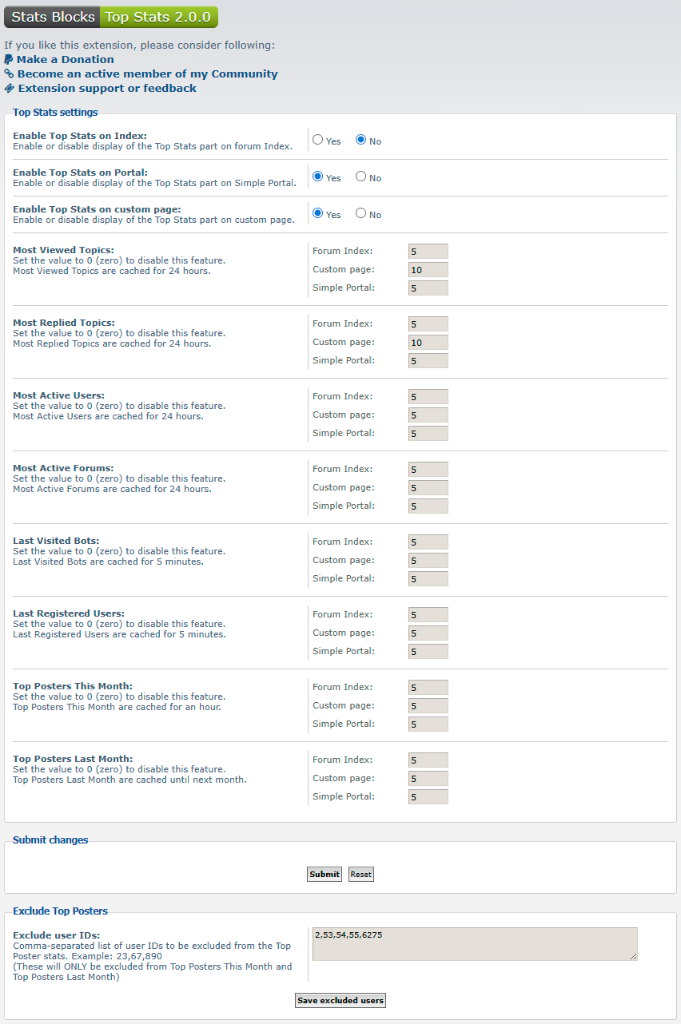Click the Reset button
Viewport: 681px width, 1024px height.
[x=361, y=874]
